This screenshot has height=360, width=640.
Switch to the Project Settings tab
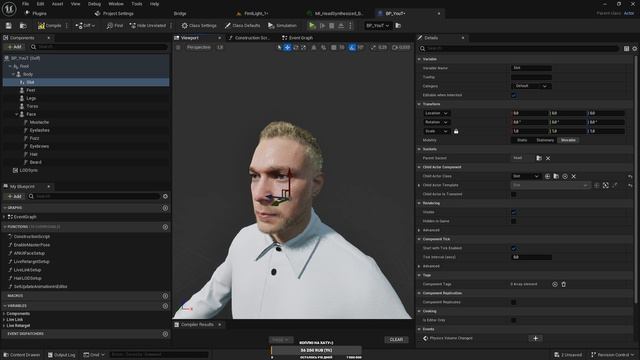(x=114, y=13)
